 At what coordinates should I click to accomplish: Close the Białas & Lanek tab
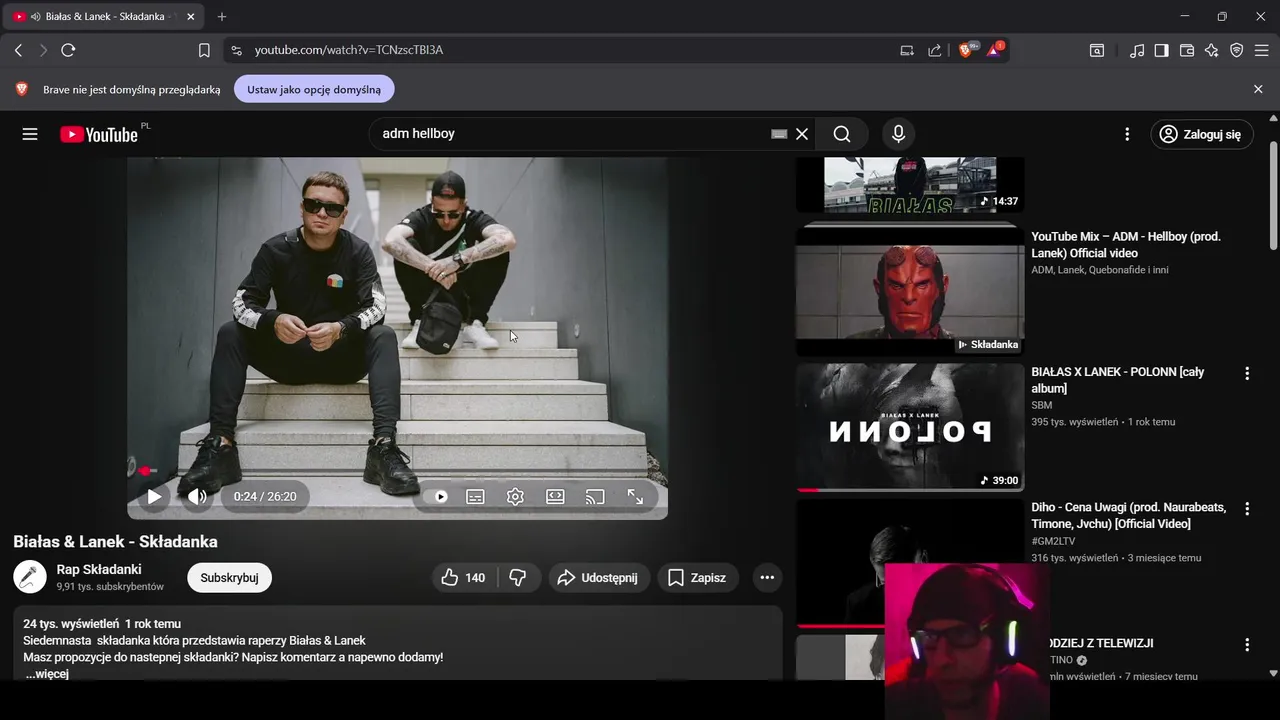coord(191,17)
